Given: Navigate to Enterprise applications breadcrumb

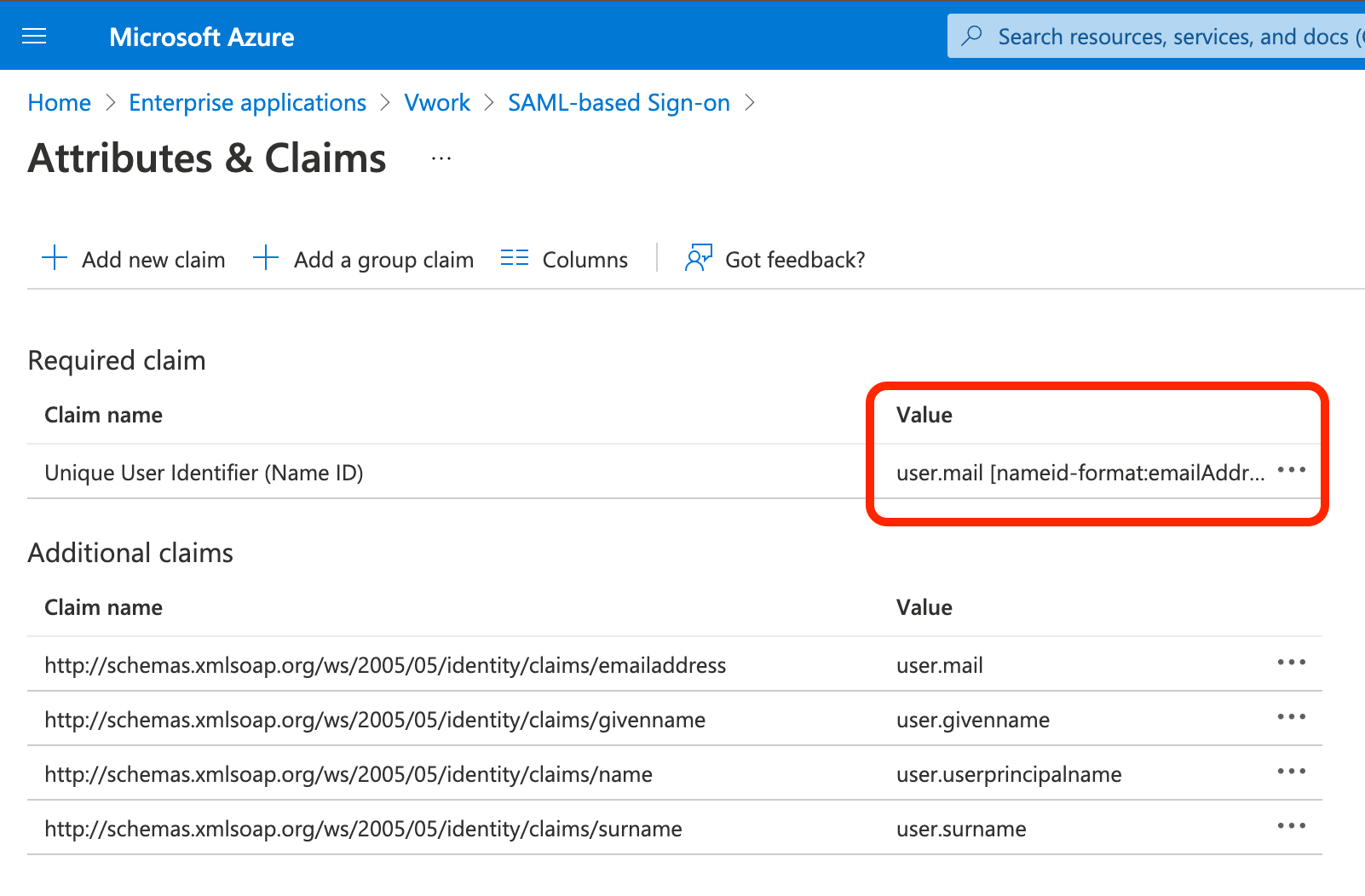Looking at the screenshot, I should pos(247,103).
